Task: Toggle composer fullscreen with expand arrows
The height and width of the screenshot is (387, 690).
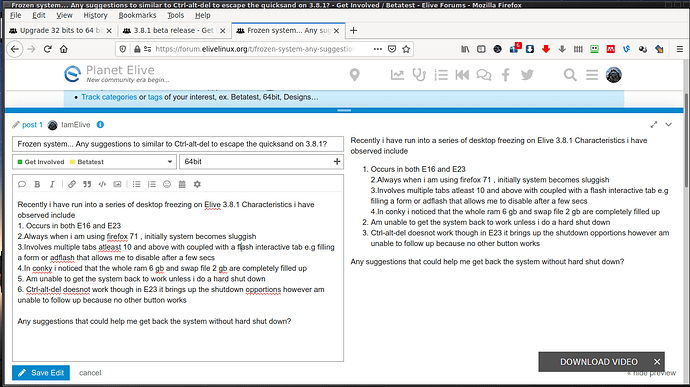Action: coord(654,125)
